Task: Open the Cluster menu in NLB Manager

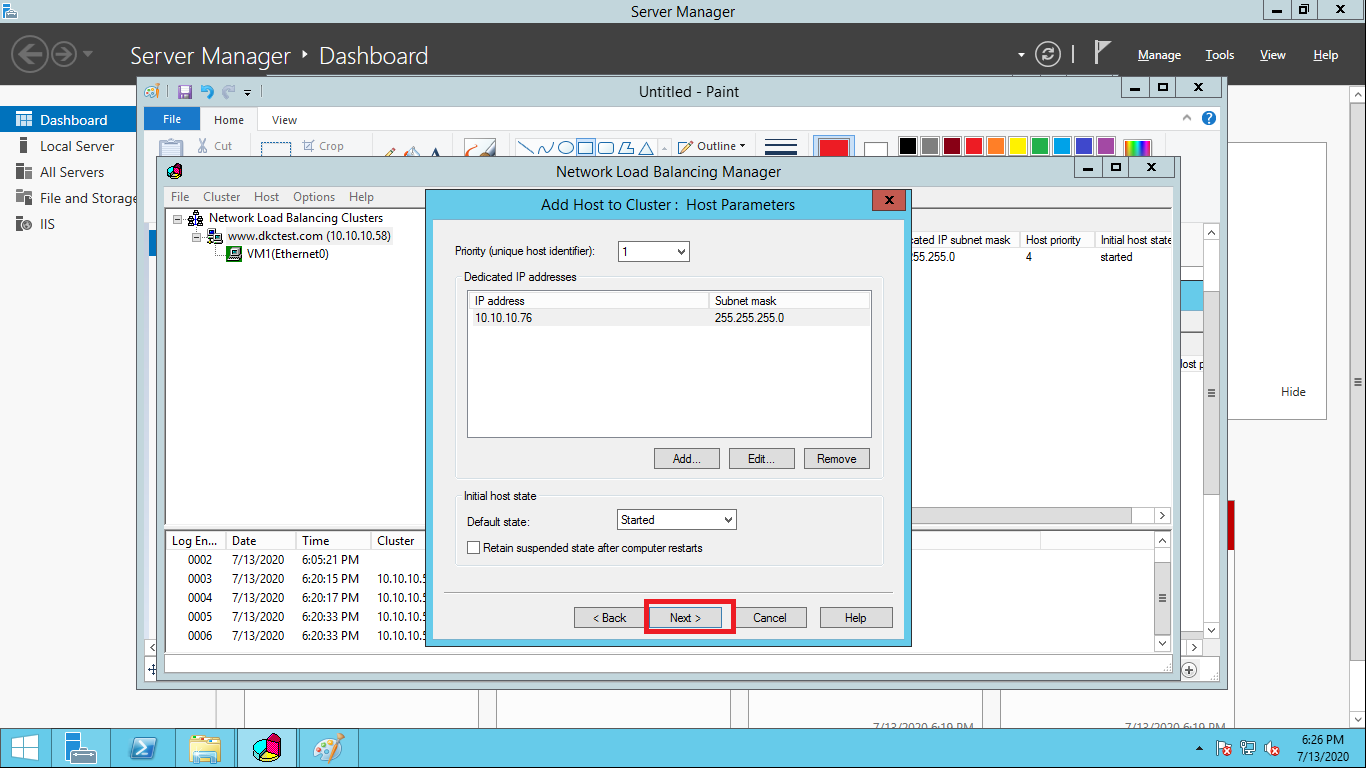Action: [222, 197]
